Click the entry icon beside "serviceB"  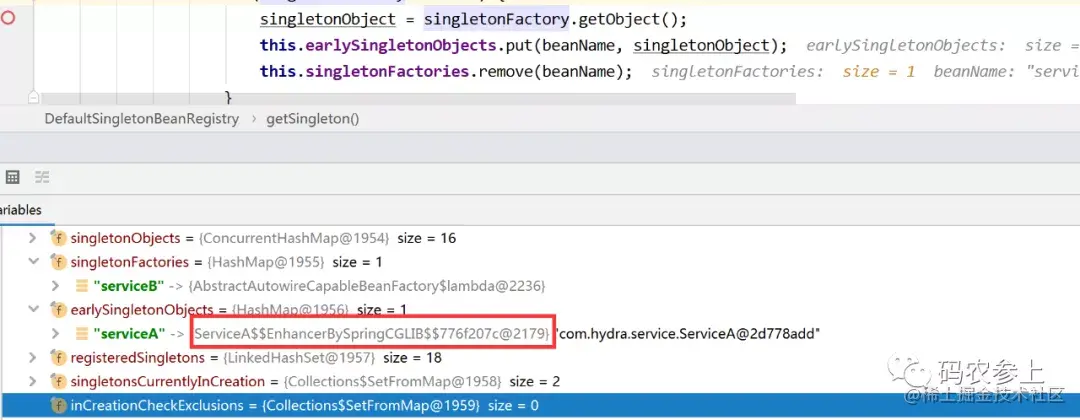pos(81,285)
